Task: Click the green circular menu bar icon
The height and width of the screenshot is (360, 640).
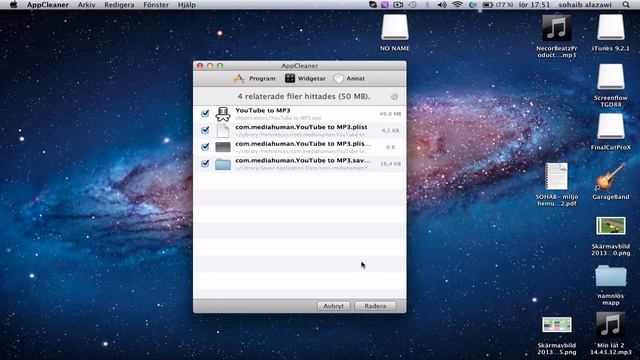Action: pos(473,5)
